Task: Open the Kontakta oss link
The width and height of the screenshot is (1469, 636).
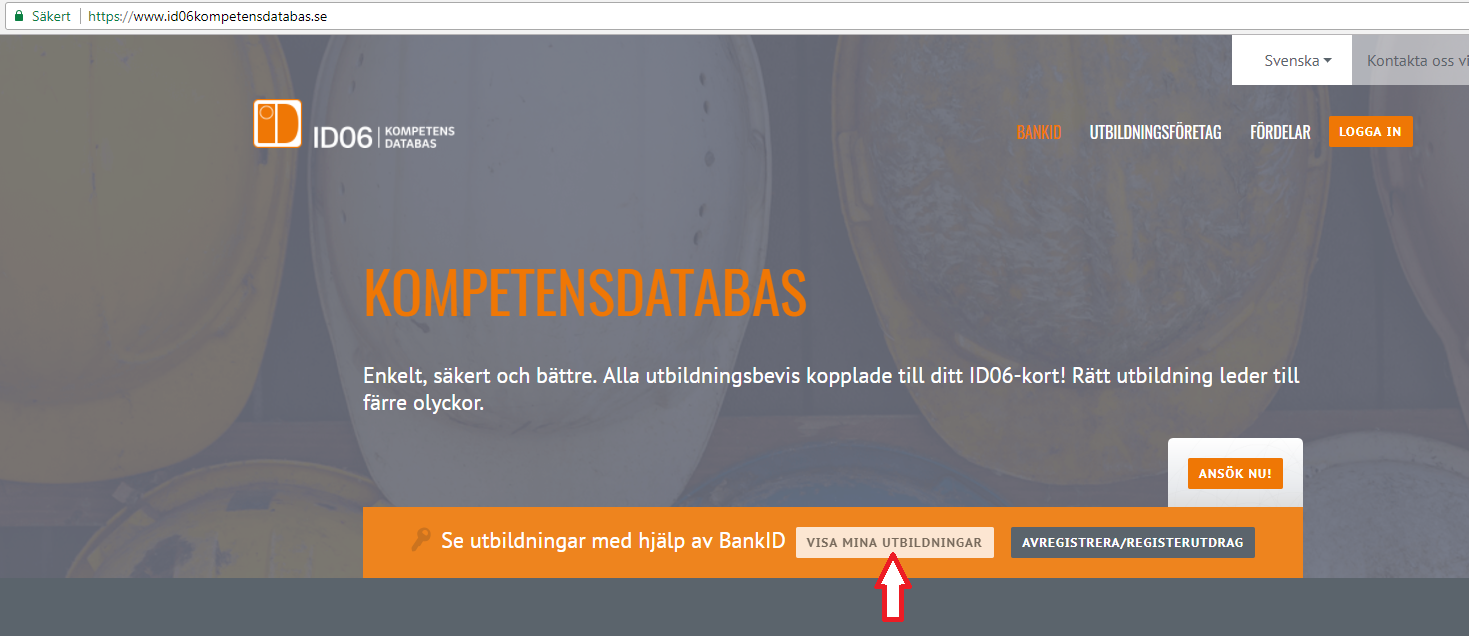Action: pos(1417,59)
